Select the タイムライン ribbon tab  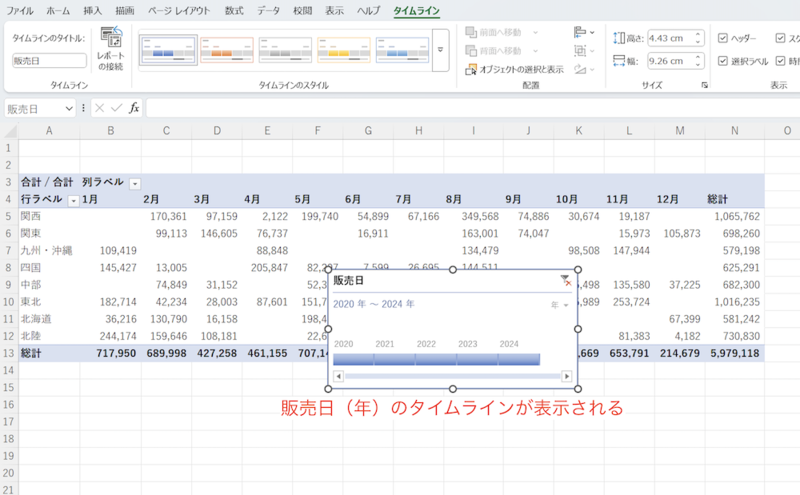416,11
